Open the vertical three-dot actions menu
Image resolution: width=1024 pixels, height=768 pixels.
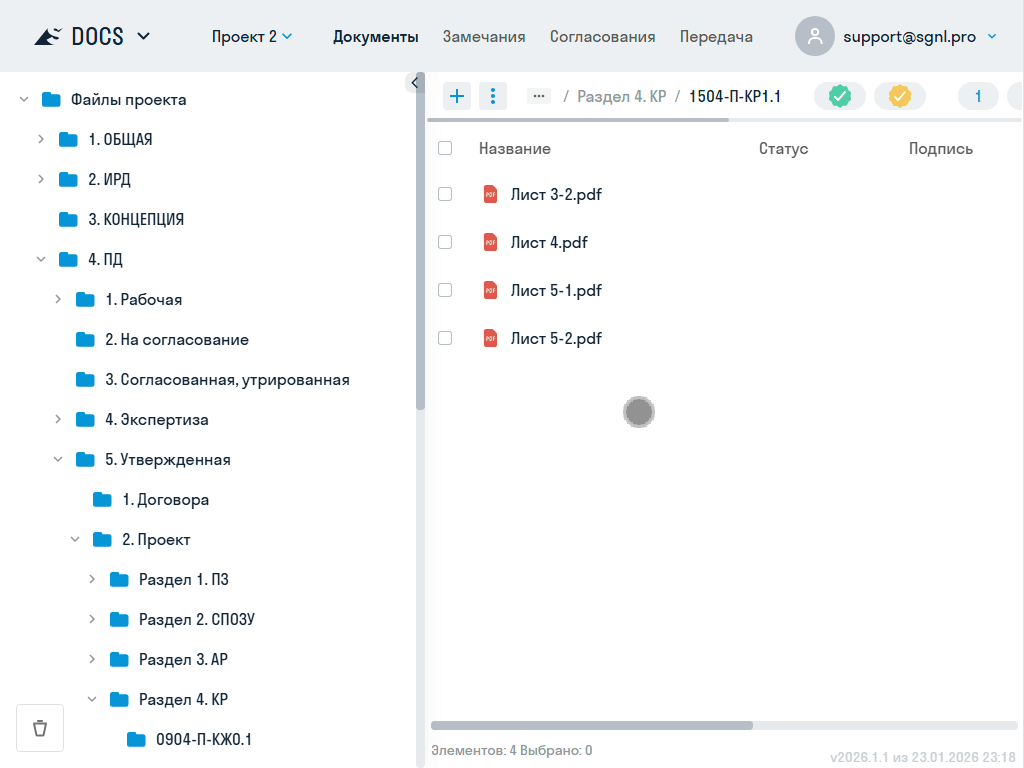(x=493, y=96)
